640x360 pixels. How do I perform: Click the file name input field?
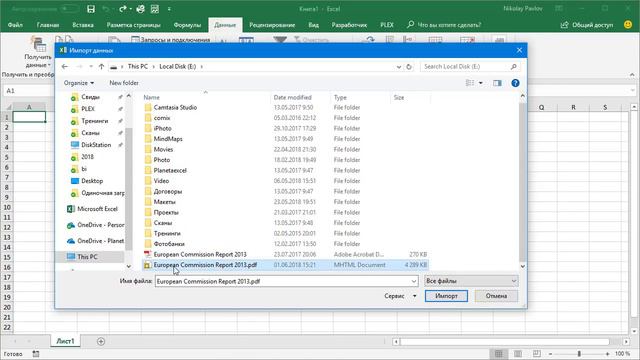point(282,281)
